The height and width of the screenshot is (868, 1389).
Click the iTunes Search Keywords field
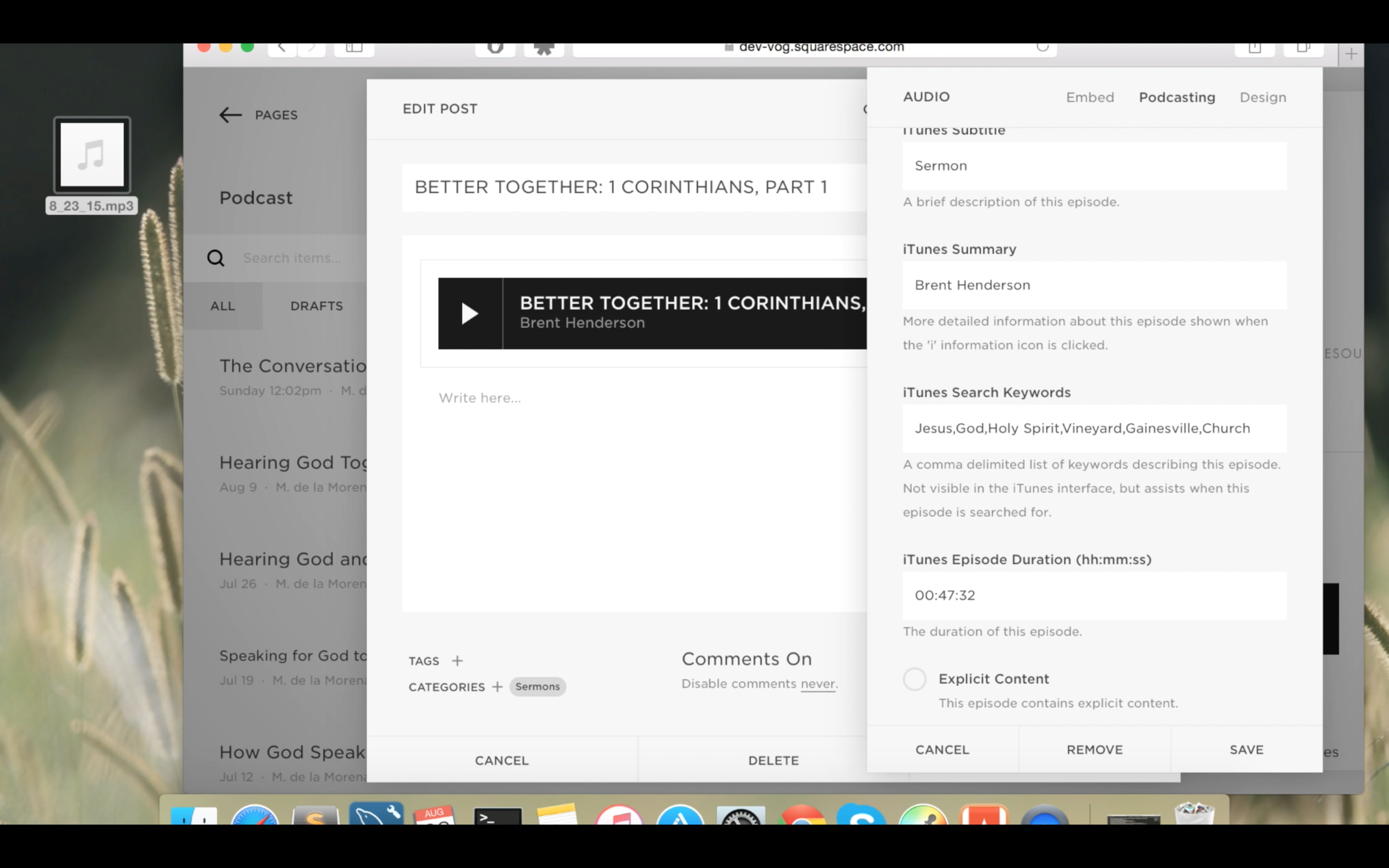[1095, 428]
